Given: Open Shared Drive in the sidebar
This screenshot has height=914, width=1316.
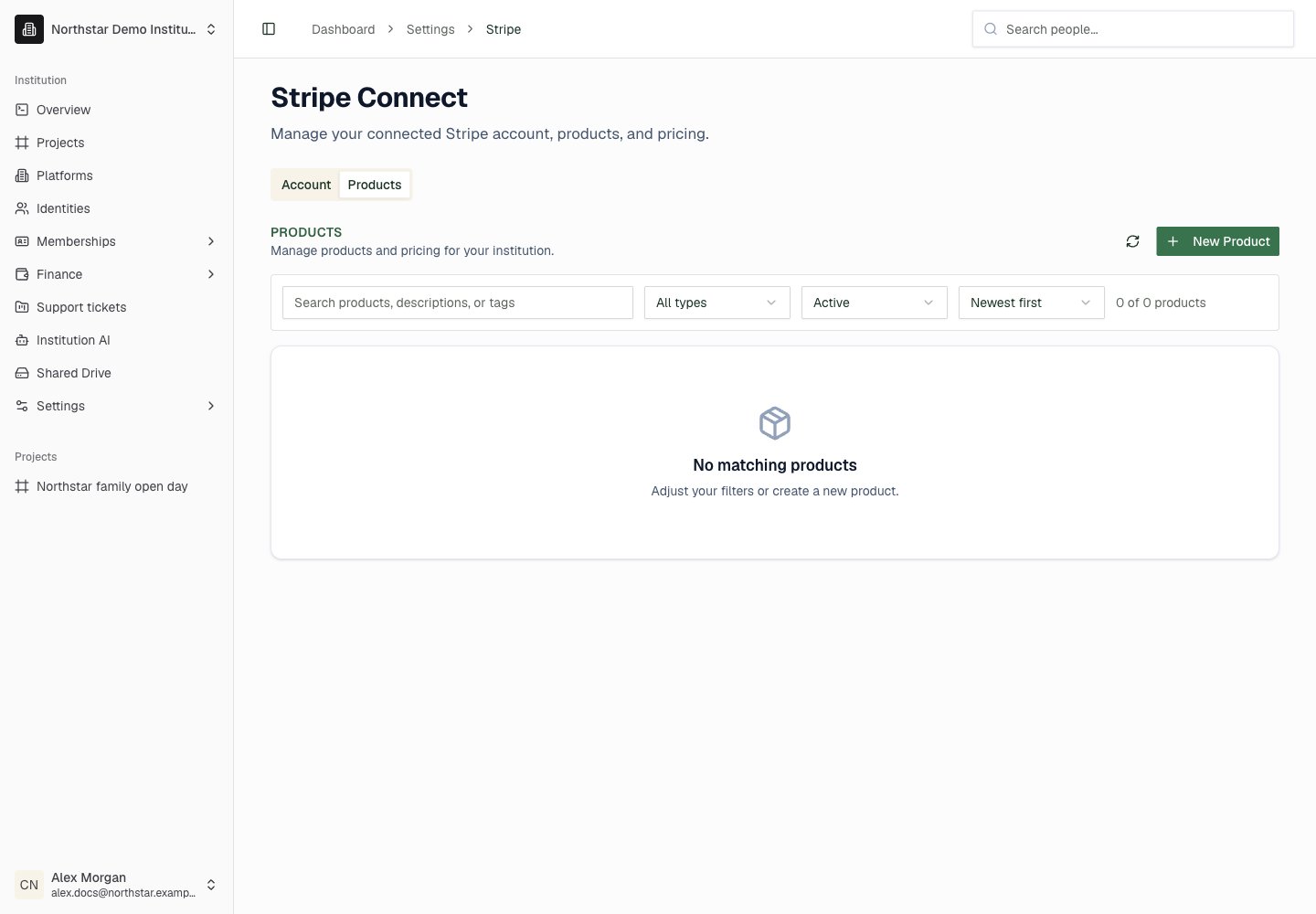Looking at the screenshot, I should pos(116,373).
